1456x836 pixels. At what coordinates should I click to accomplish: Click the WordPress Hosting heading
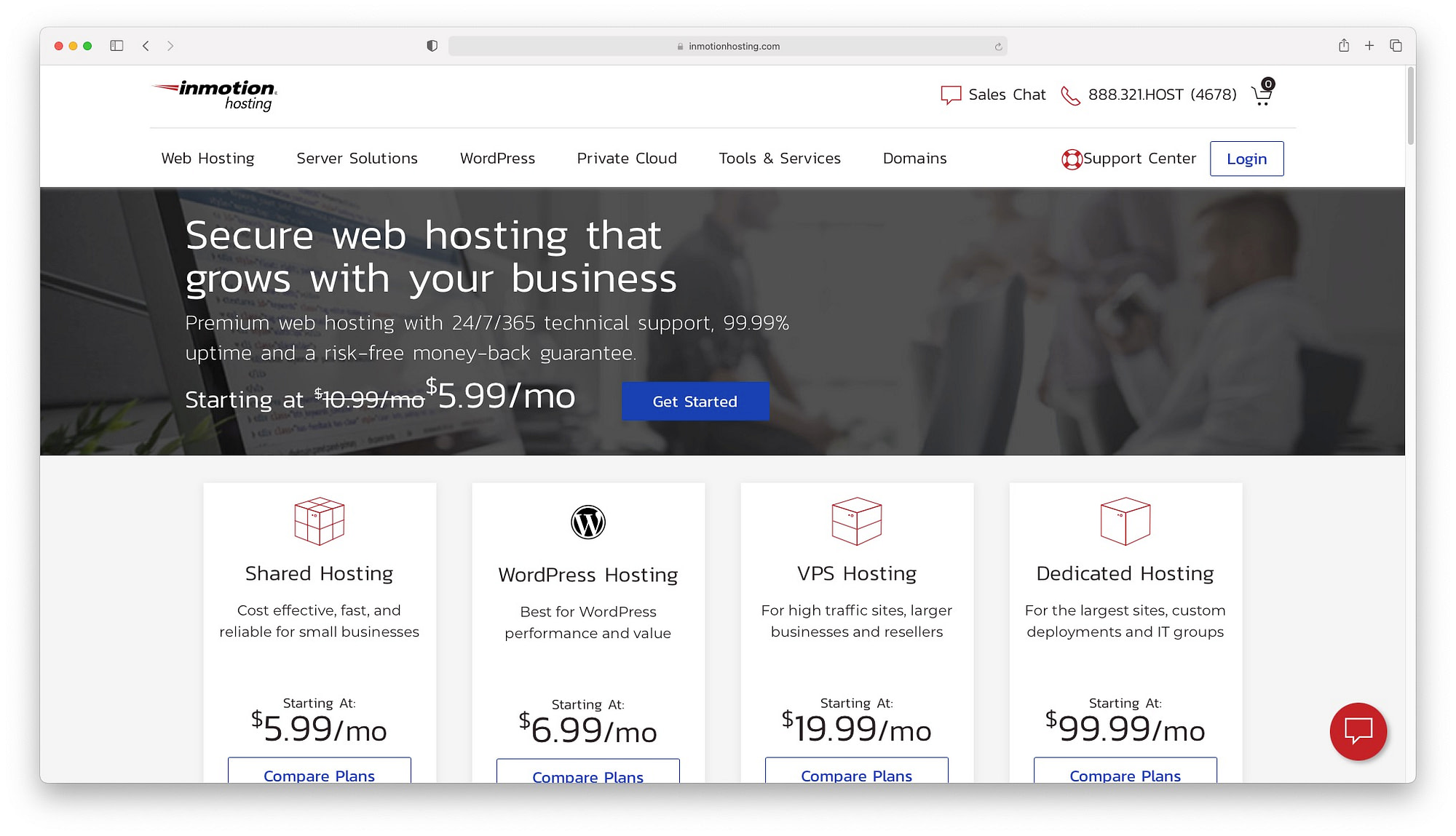(588, 575)
